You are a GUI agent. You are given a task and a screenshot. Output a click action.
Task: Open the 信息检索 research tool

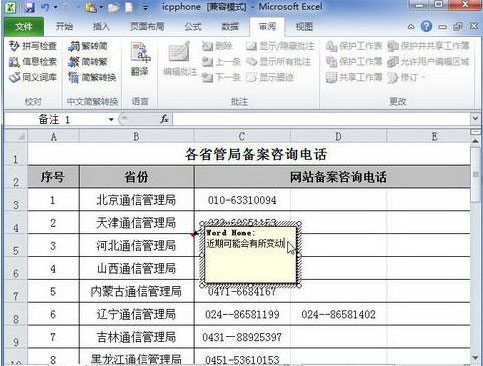point(33,62)
